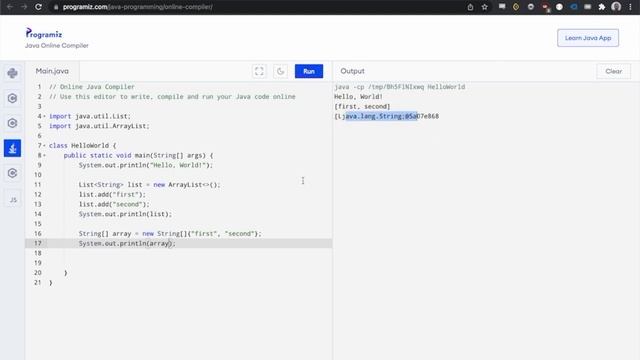
Task: Collapse the import block at line 4
Action: coord(44,116)
